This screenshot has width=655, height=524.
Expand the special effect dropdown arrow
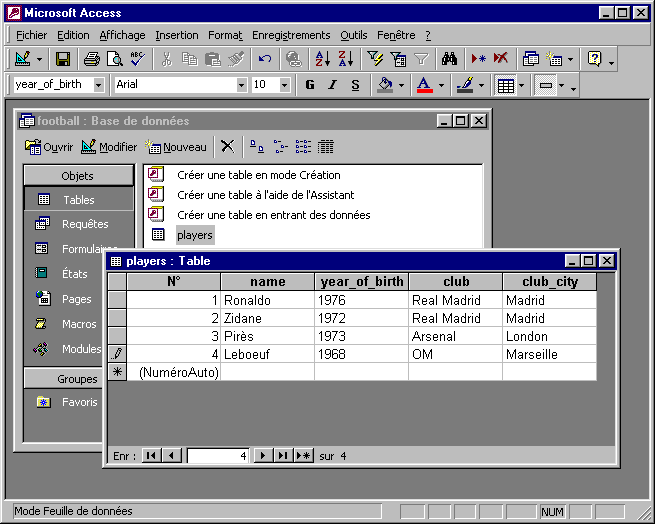(x=561, y=85)
